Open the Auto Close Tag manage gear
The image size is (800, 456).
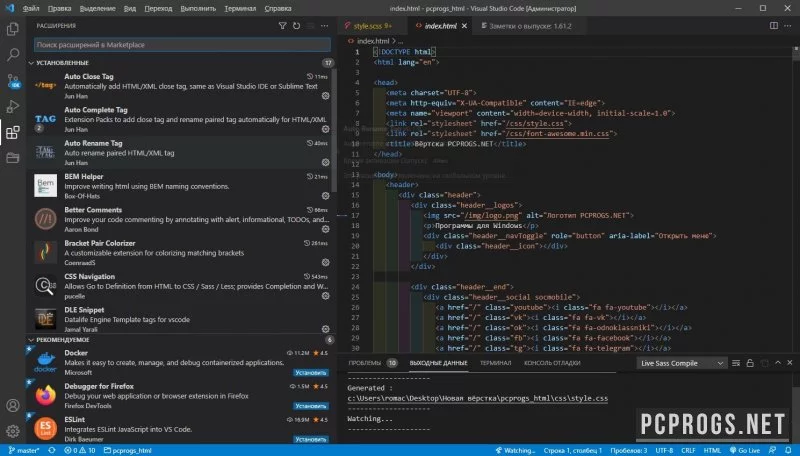[x=326, y=96]
